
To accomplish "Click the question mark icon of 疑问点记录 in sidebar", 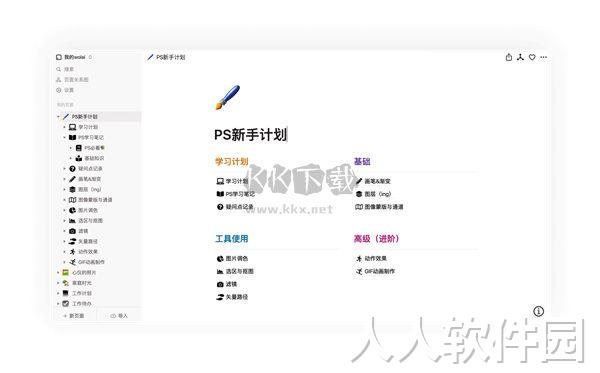I will [72, 169].
